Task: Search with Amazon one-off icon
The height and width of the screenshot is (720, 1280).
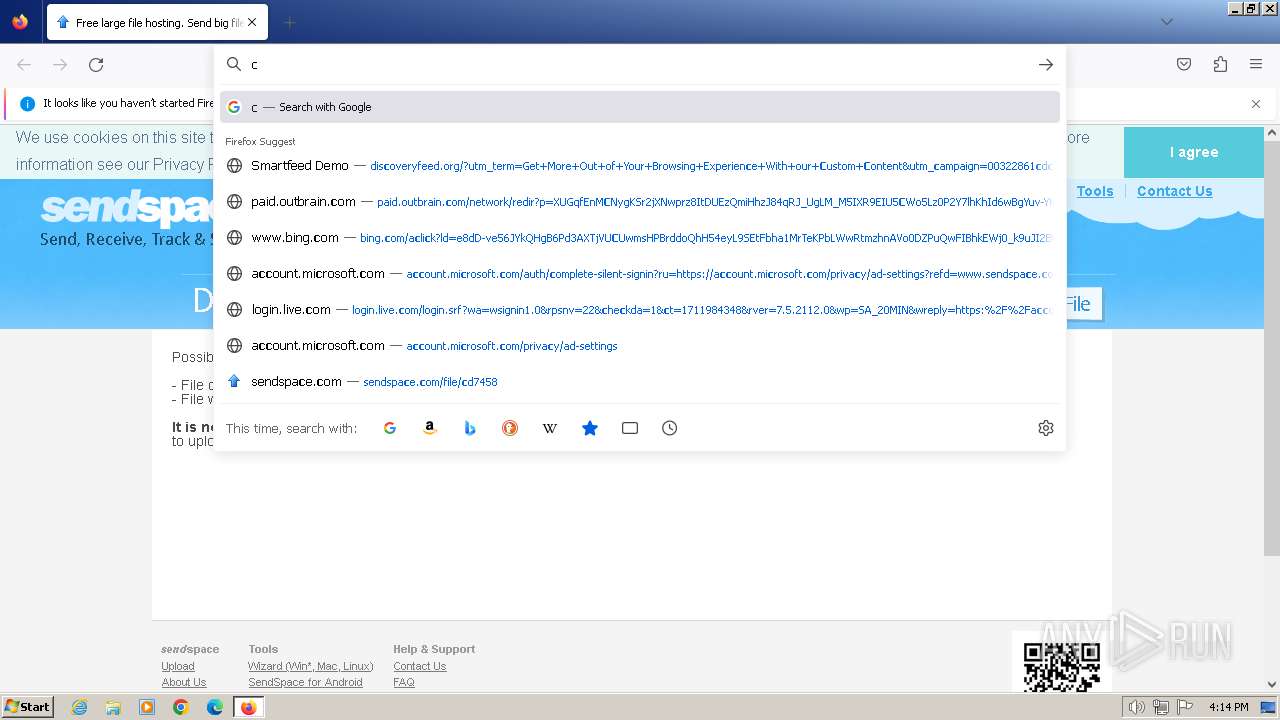Action: click(430, 428)
